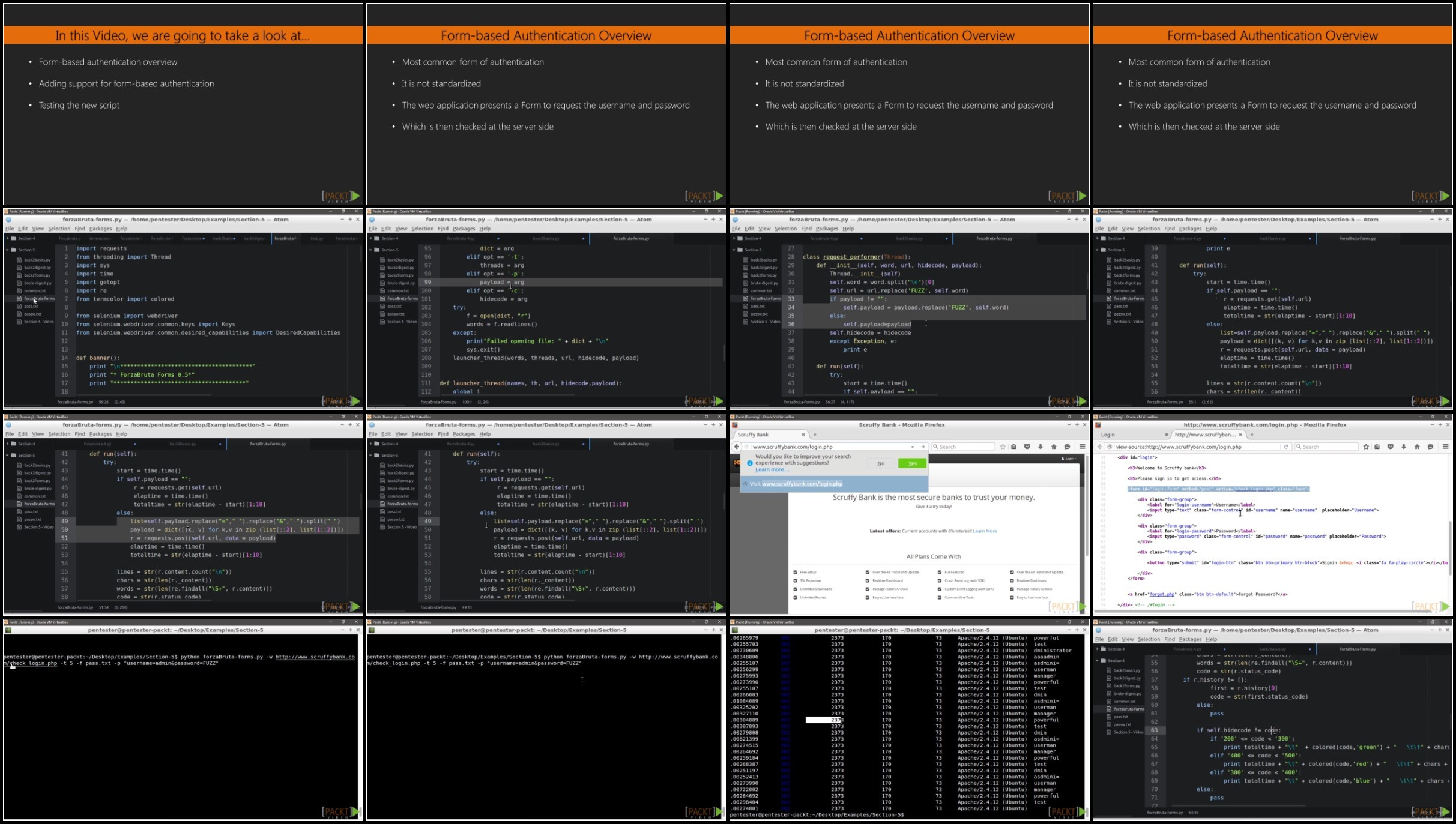
Task: Open Learn More link after Latest offers text
Action: (x=985, y=531)
